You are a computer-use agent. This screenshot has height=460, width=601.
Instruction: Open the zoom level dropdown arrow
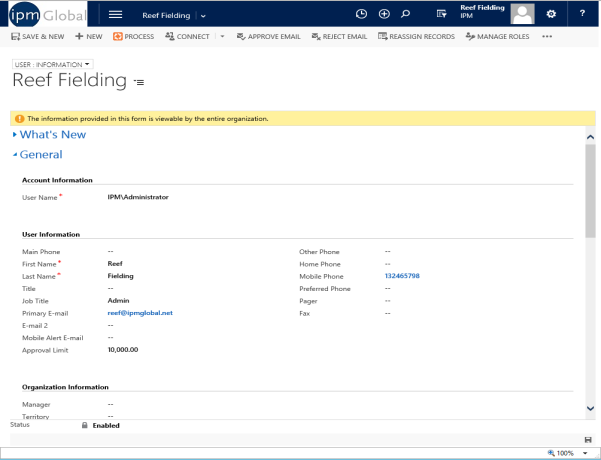[x=585, y=453]
